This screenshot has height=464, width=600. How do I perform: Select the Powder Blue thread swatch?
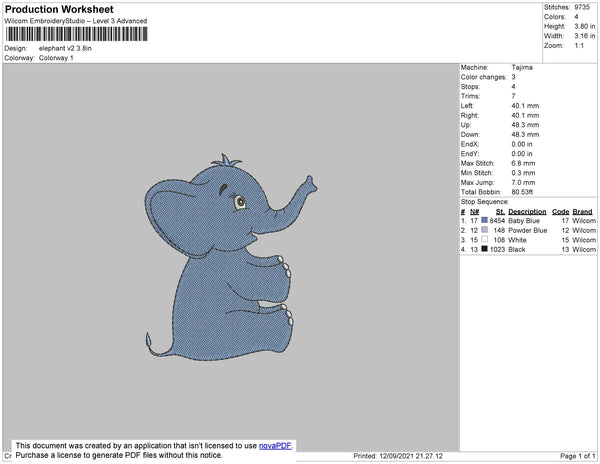point(485,231)
